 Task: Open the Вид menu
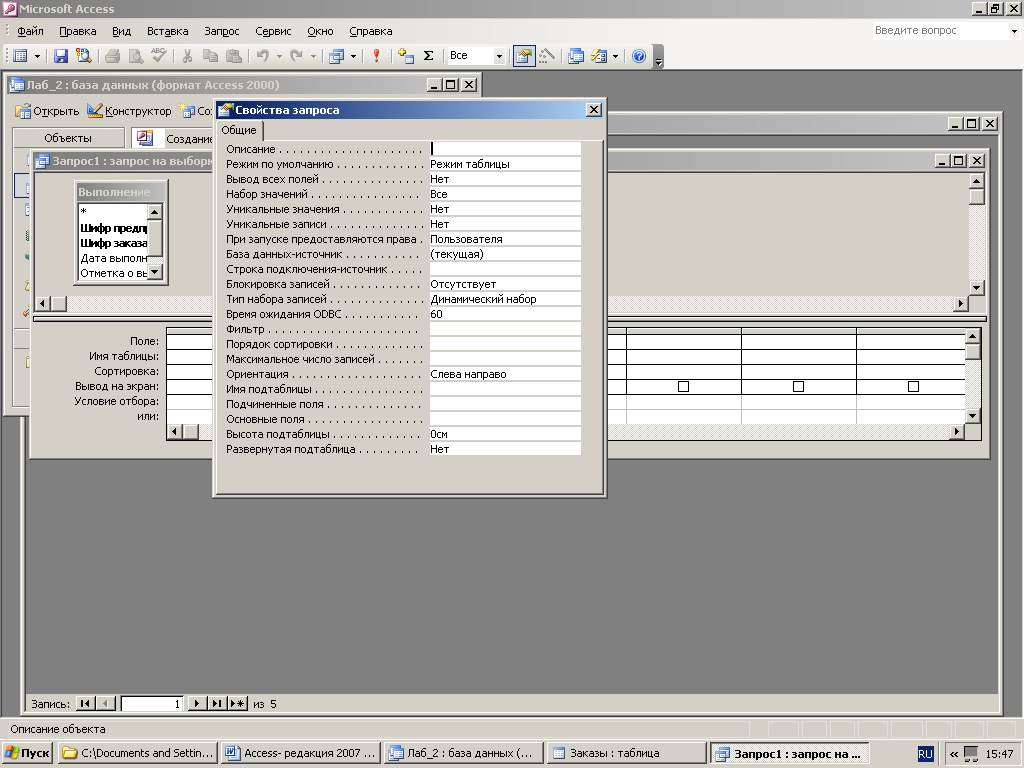pos(121,31)
